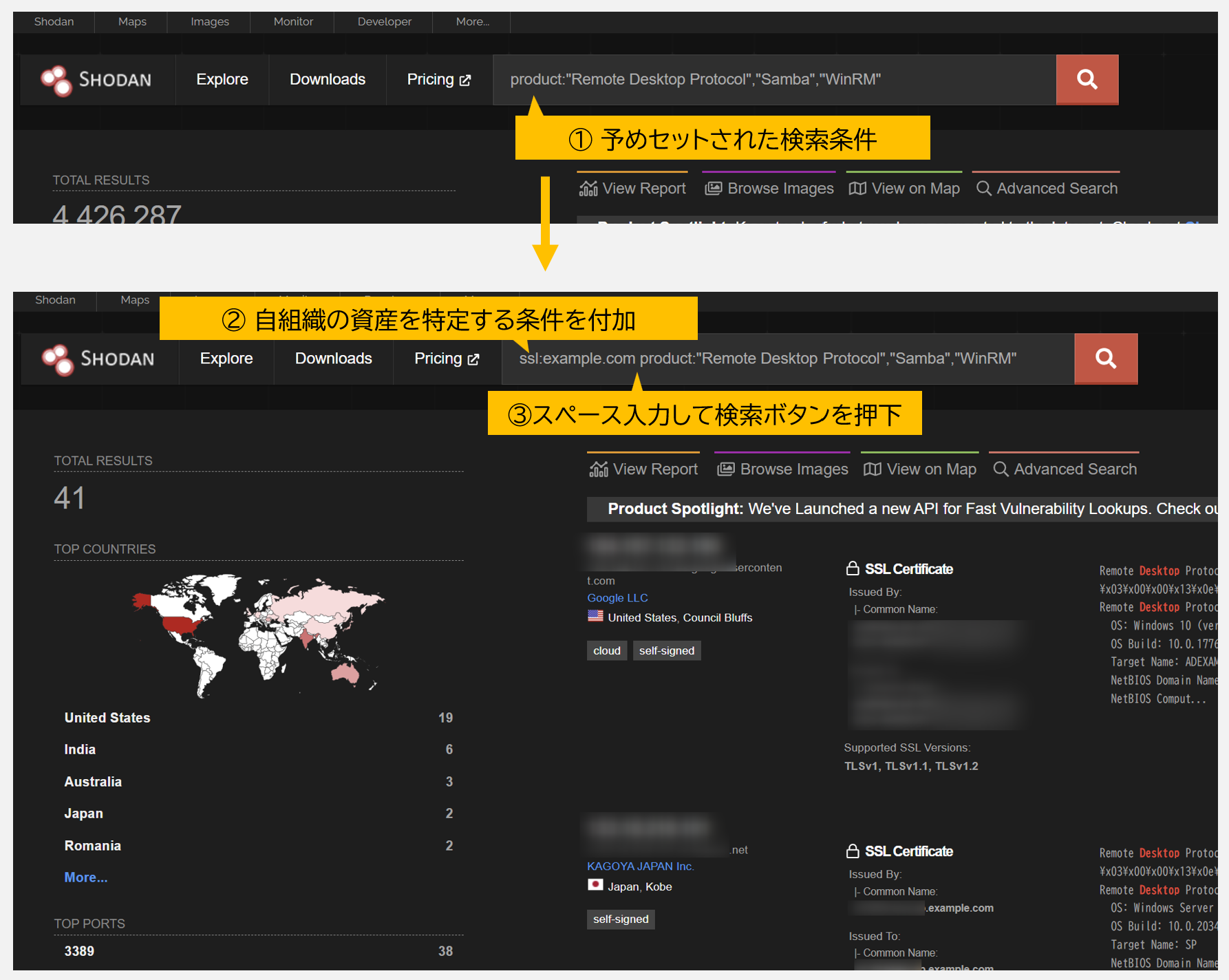The width and height of the screenshot is (1229, 980).
Task: Click the Maps top-bar tab in lower screenshot
Action: (x=135, y=300)
